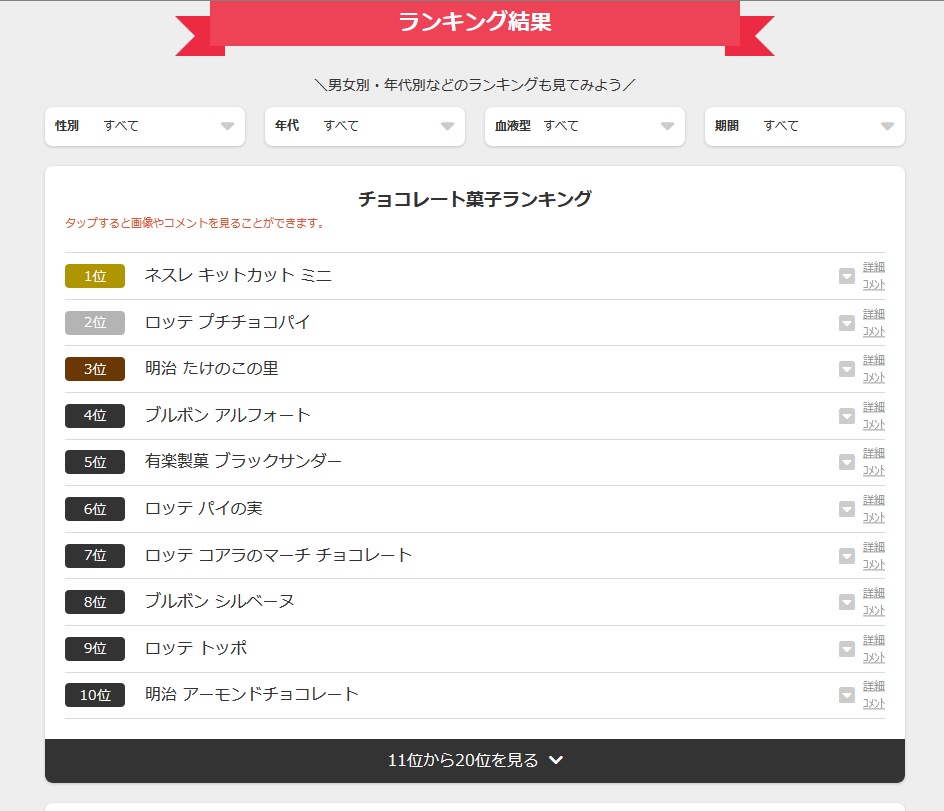944x811 pixels.
Task: Open 詳細 link for ブルボン シルベーヌ
Action: (x=874, y=593)
